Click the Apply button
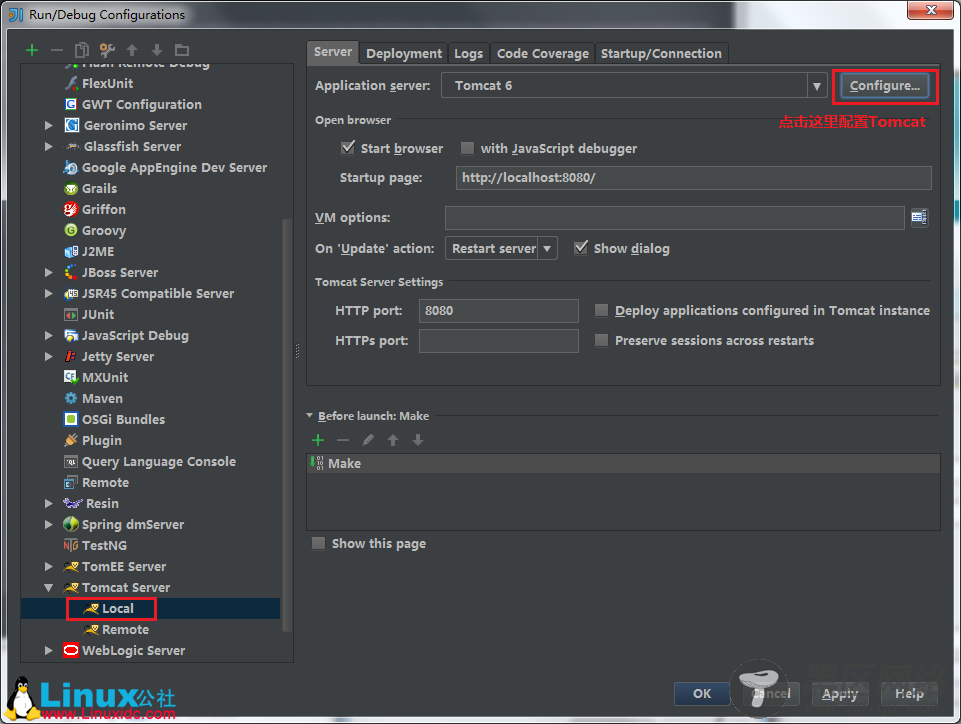 840,693
